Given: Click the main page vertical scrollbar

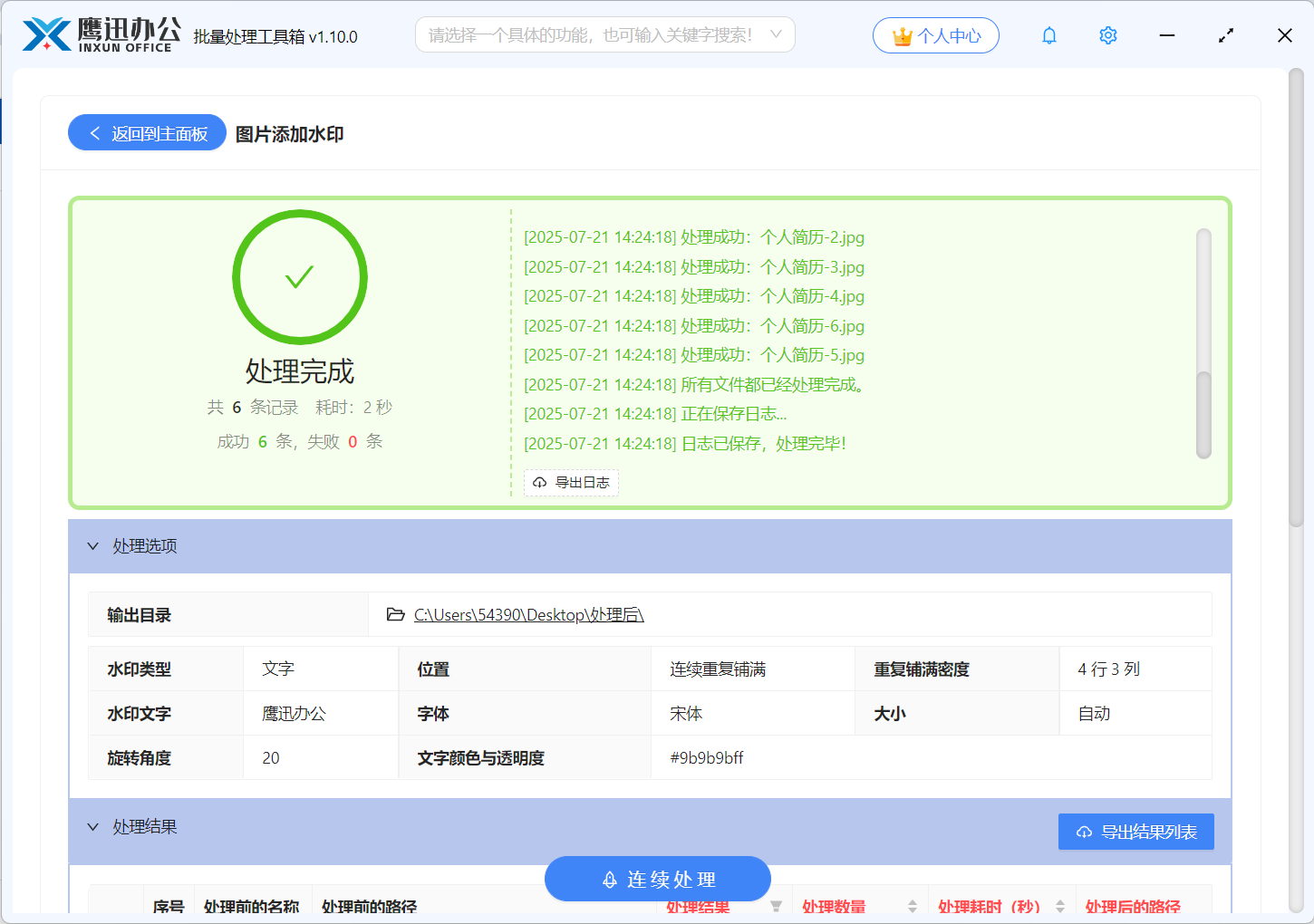Looking at the screenshot, I should point(1296,299).
